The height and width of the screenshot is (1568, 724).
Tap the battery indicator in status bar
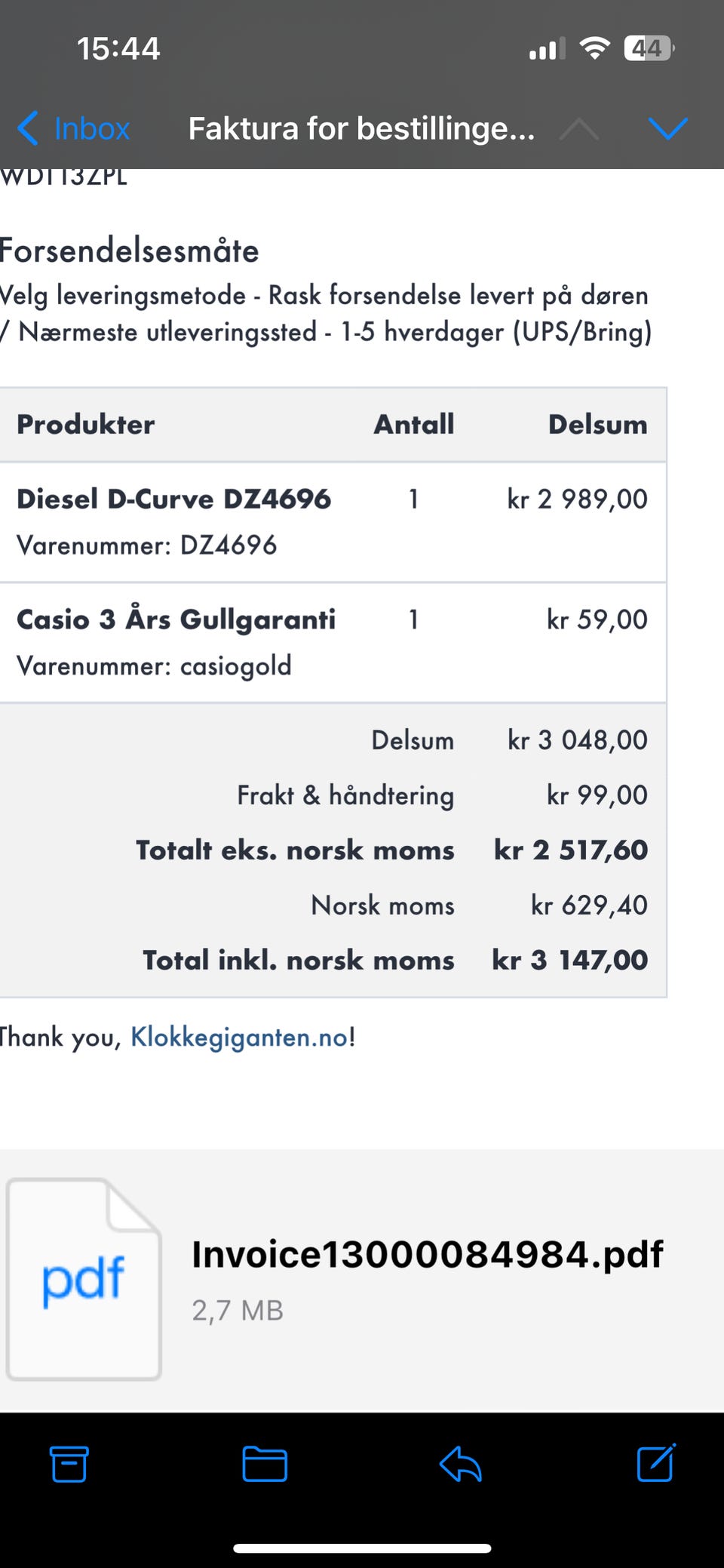pyautogui.click(x=649, y=49)
